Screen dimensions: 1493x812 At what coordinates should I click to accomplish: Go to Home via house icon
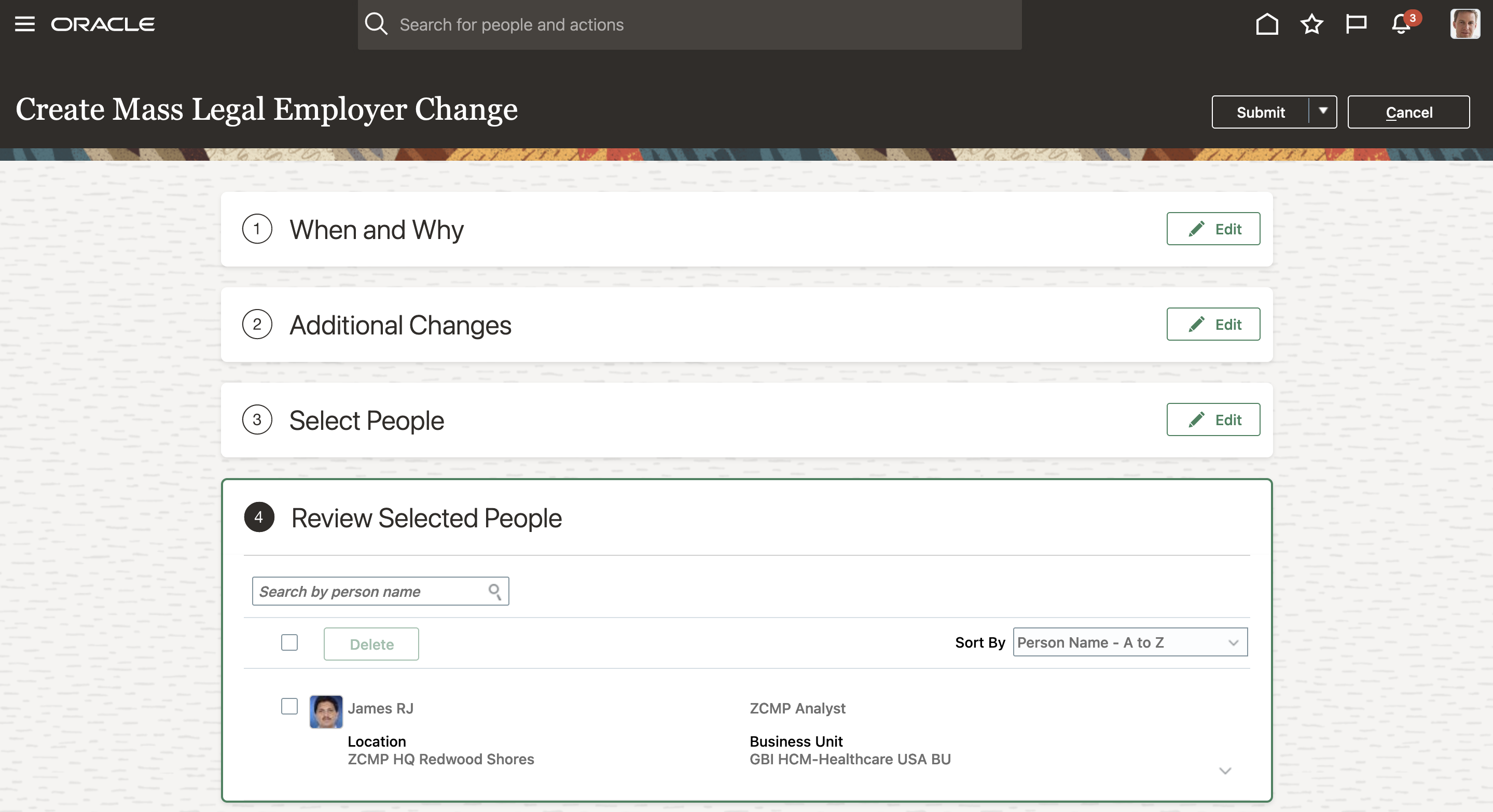[1266, 24]
